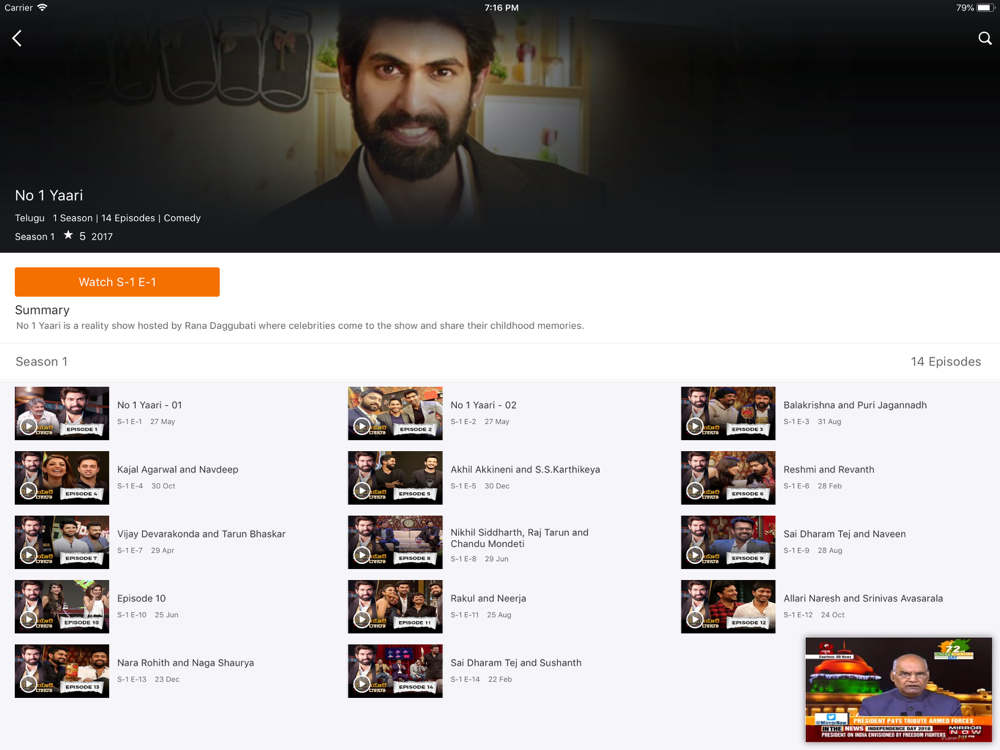Viewport: 1000px width, 750px height.
Task: Play icon on No 1 Yaari - 01 thumbnail
Action: coord(28,426)
